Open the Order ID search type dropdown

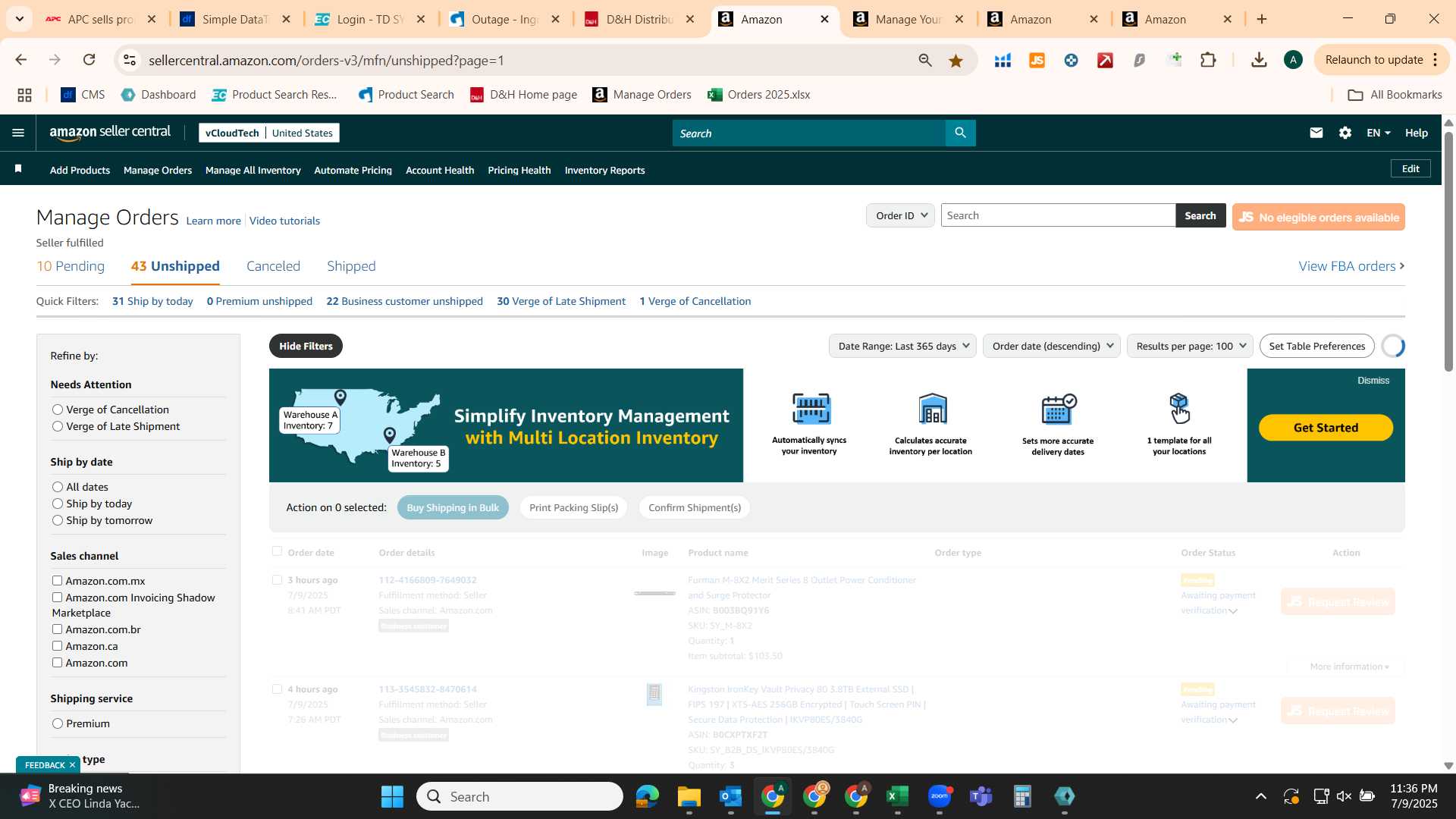tap(900, 215)
